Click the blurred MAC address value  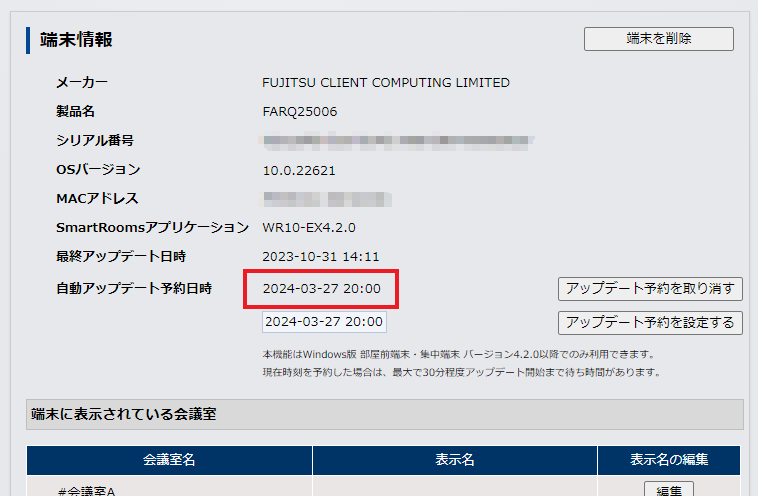[327, 199]
